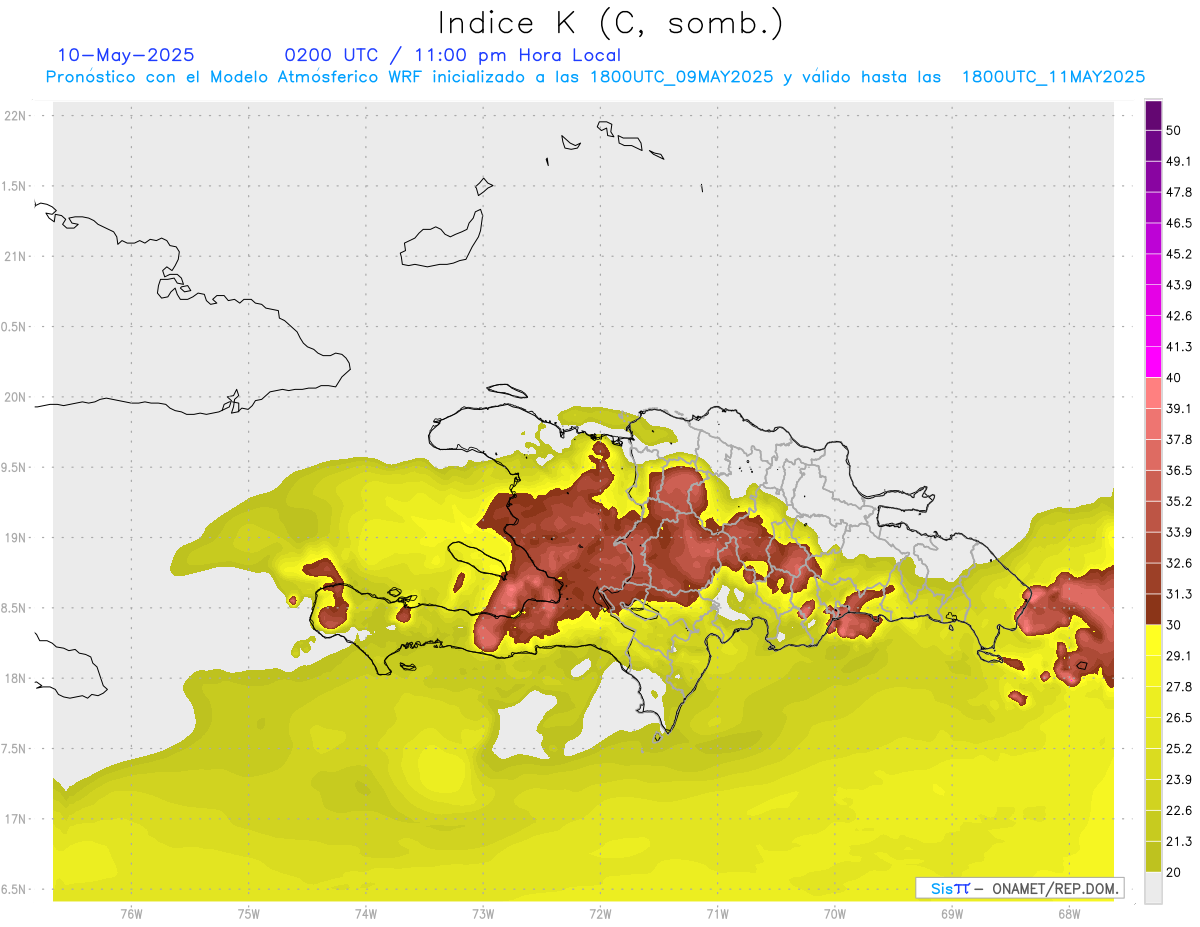Screen dimensions: 1200x927
Task: Click the "18N" latitude label
Action: pos(15,678)
